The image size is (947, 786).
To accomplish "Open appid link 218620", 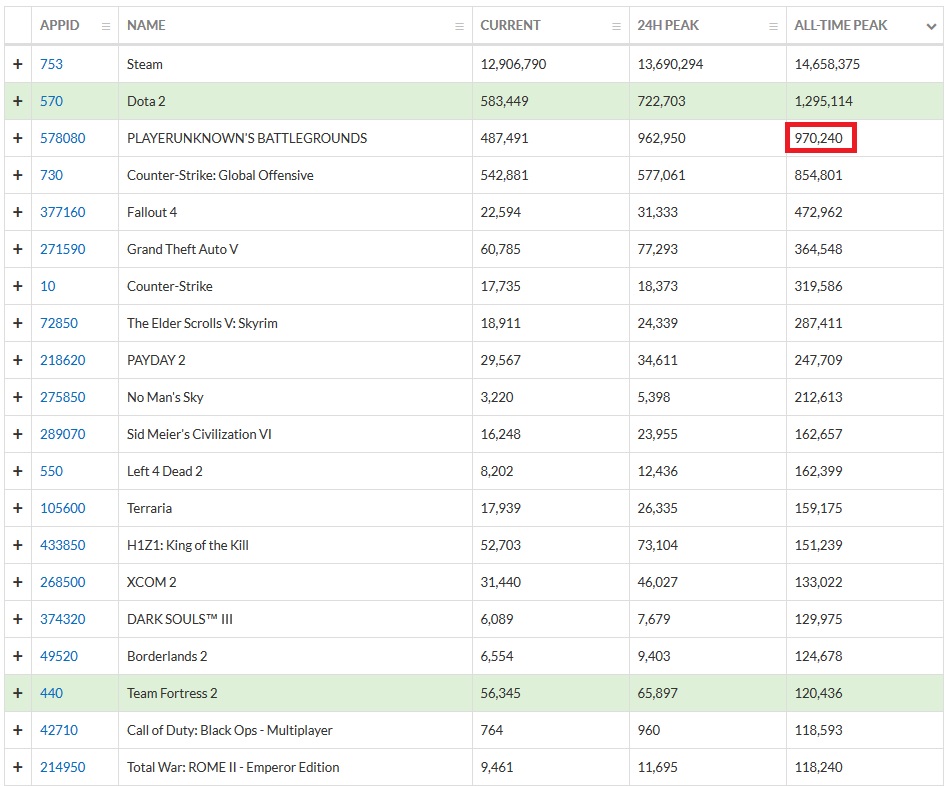I will [63, 360].
